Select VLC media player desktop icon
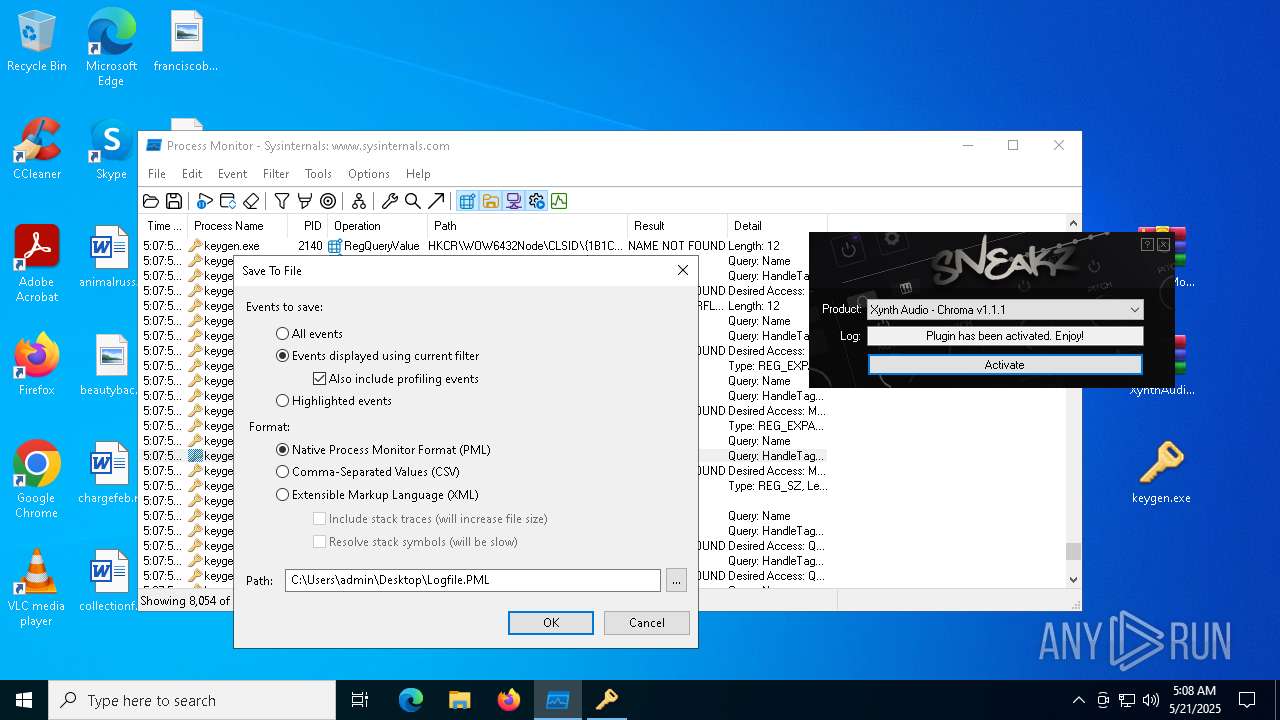The width and height of the screenshot is (1280, 720). pyautogui.click(x=37, y=588)
